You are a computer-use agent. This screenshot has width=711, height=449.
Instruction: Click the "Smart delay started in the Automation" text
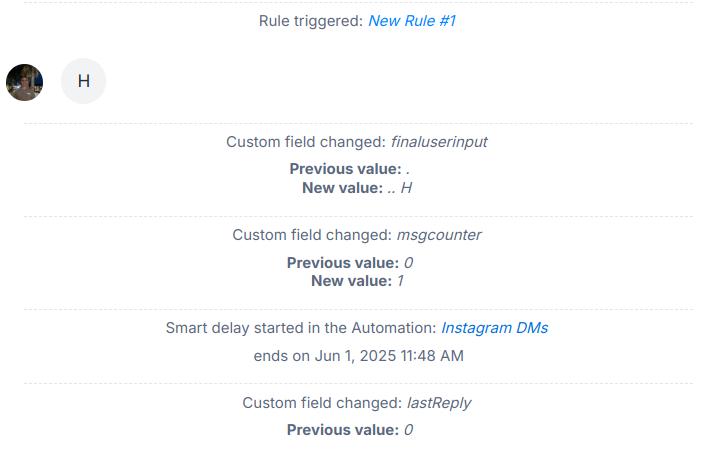[301, 328]
